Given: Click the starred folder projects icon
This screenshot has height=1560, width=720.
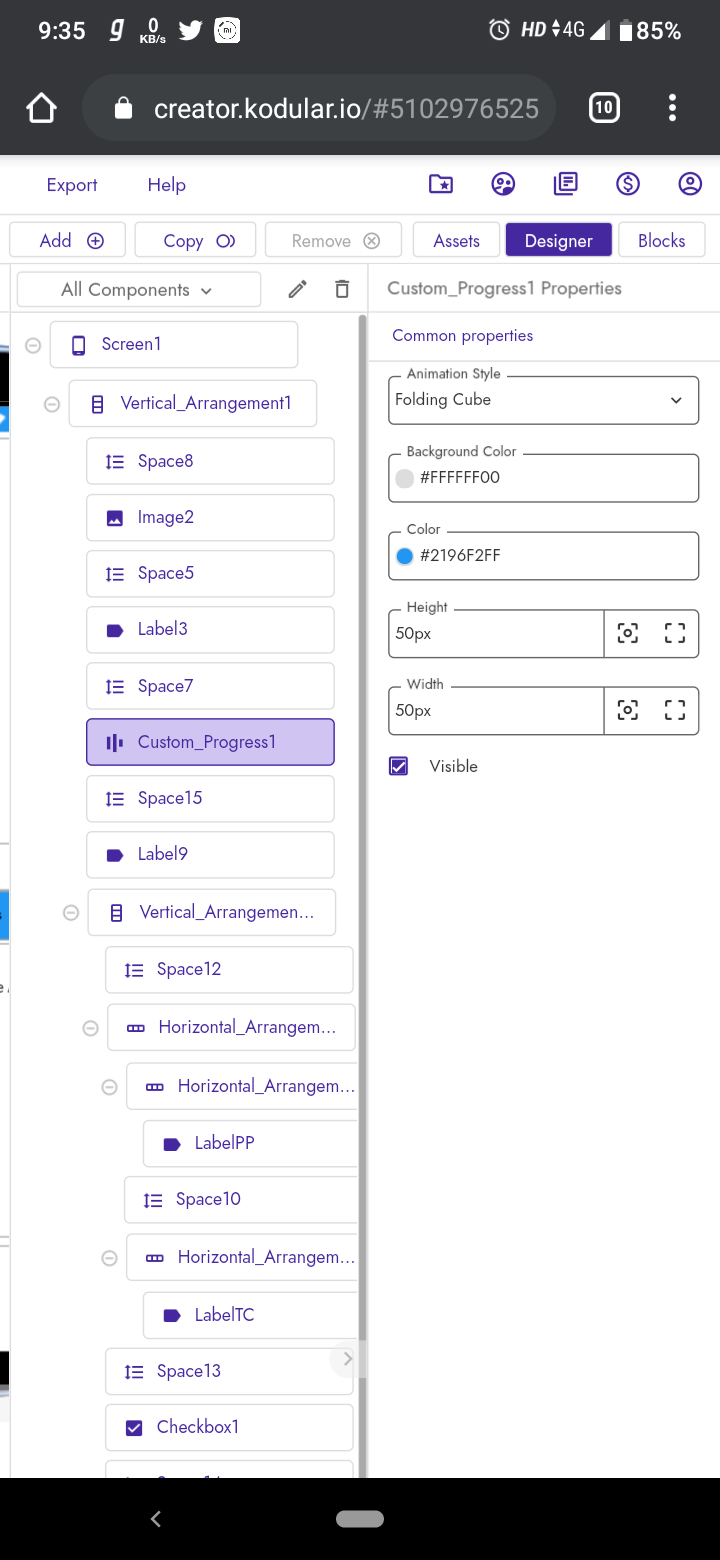Looking at the screenshot, I should click(x=440, y=184).
